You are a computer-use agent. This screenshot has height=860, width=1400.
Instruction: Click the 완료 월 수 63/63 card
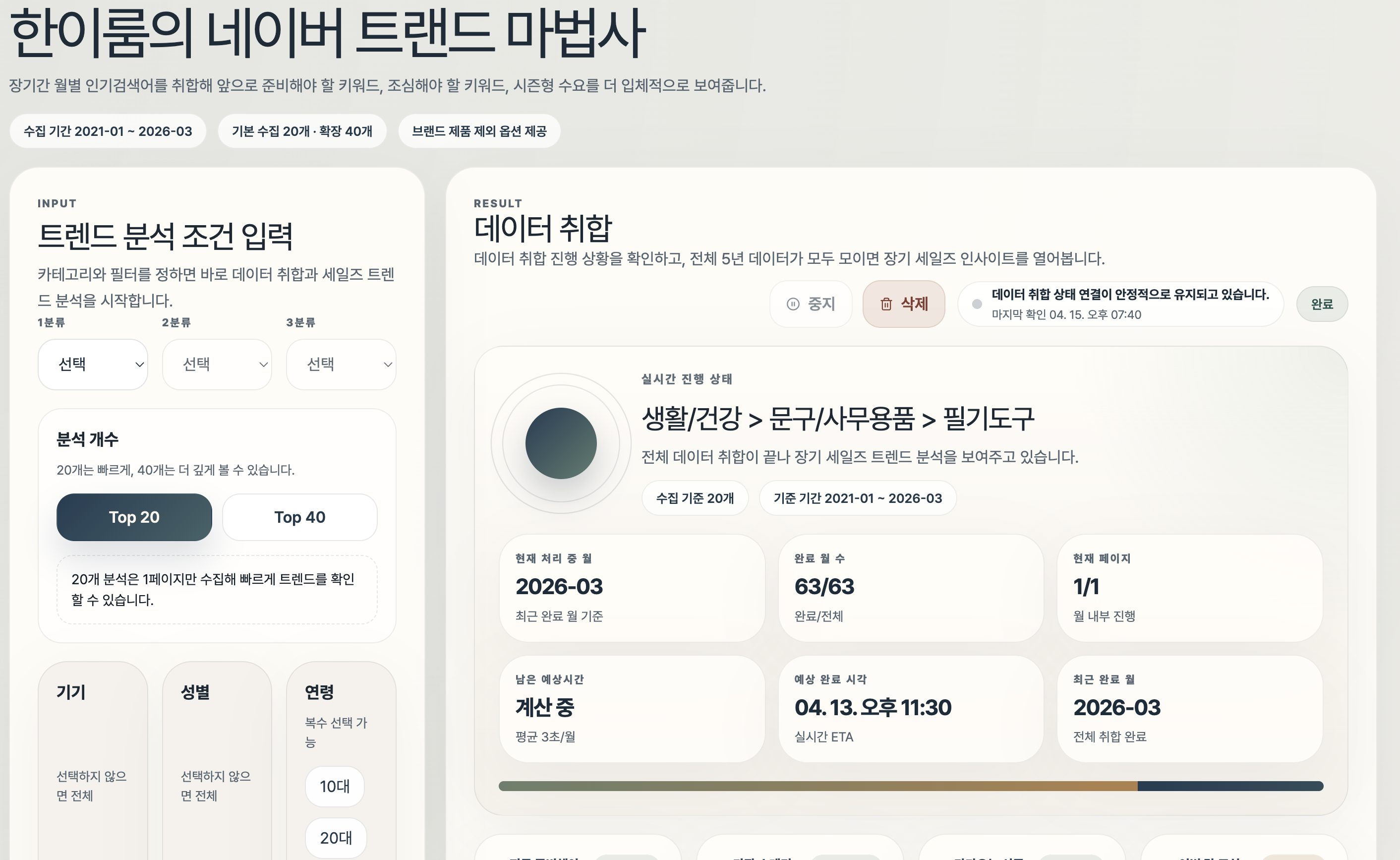point(911,588)
